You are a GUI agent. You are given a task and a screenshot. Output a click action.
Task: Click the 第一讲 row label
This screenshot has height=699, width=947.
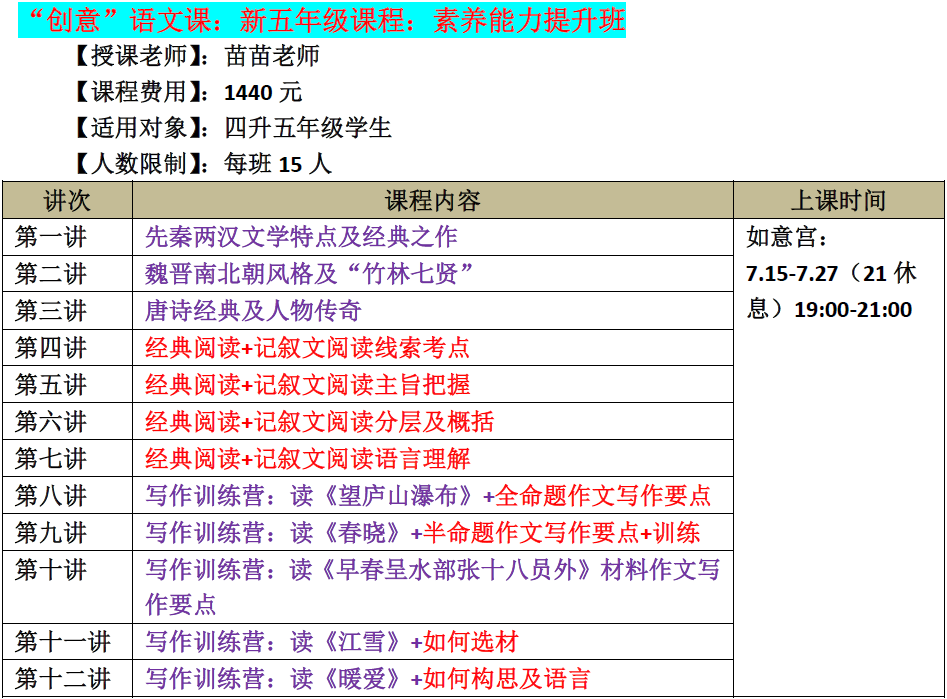tap(51, 237)
